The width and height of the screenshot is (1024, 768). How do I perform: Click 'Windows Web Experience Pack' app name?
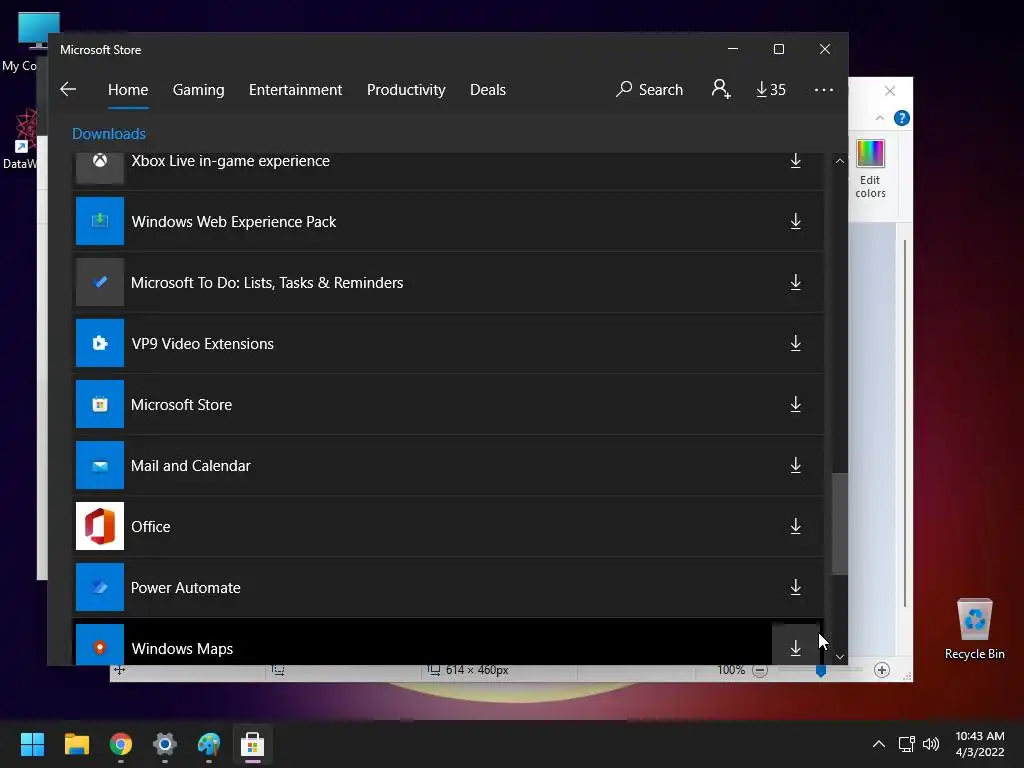(x=234, y=222)
